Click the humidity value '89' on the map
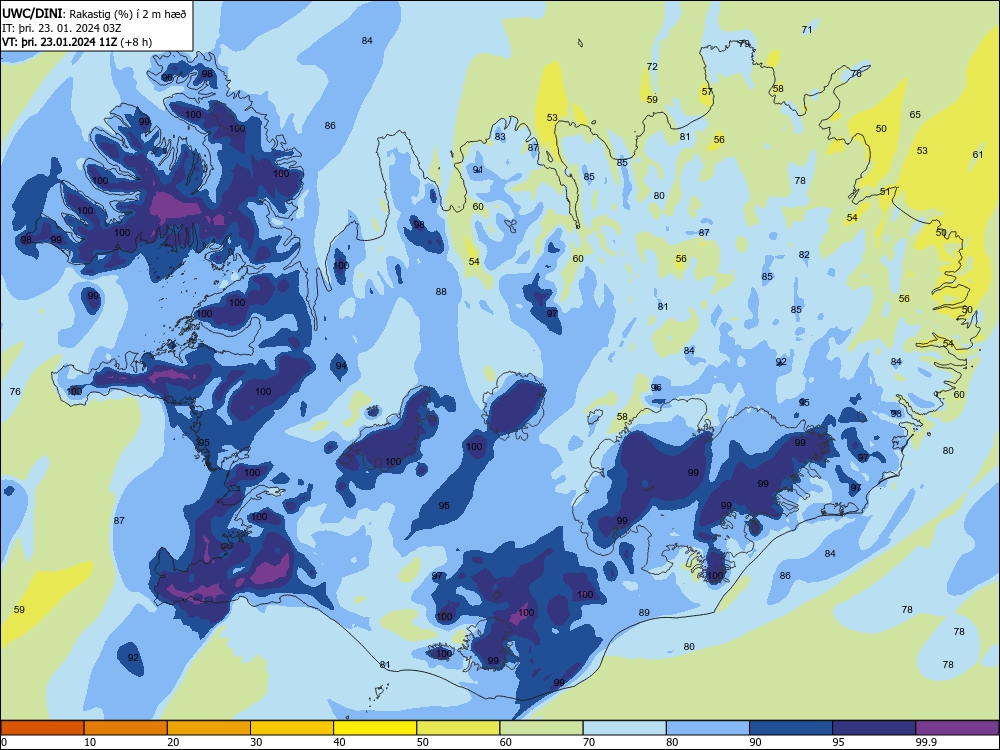 coord(644,612)
